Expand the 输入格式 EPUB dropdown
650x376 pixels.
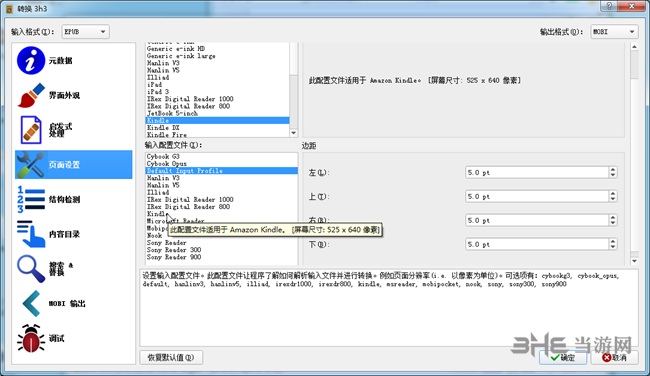coord(85,32)
